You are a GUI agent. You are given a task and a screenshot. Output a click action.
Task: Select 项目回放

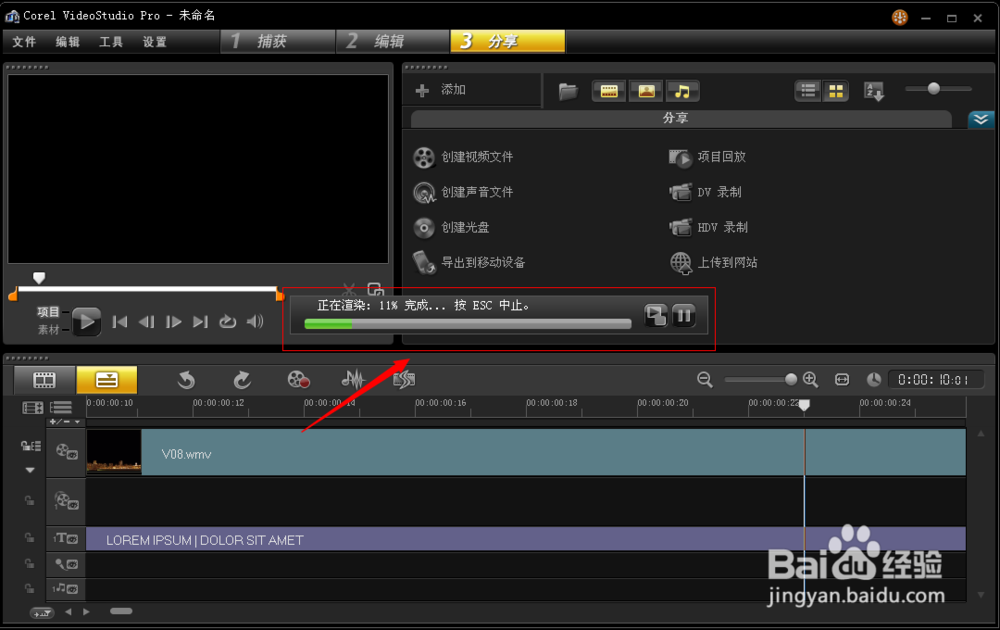click(707, 157)
